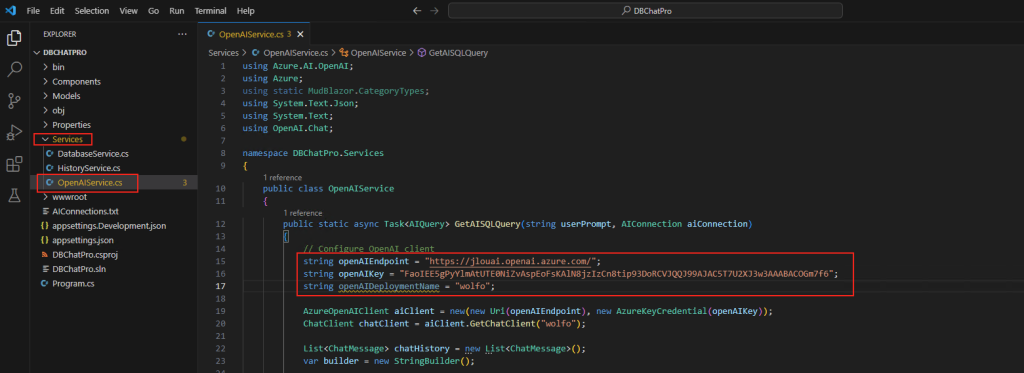
Task: Open the Run and Debug view
Action: pos(14,132)
